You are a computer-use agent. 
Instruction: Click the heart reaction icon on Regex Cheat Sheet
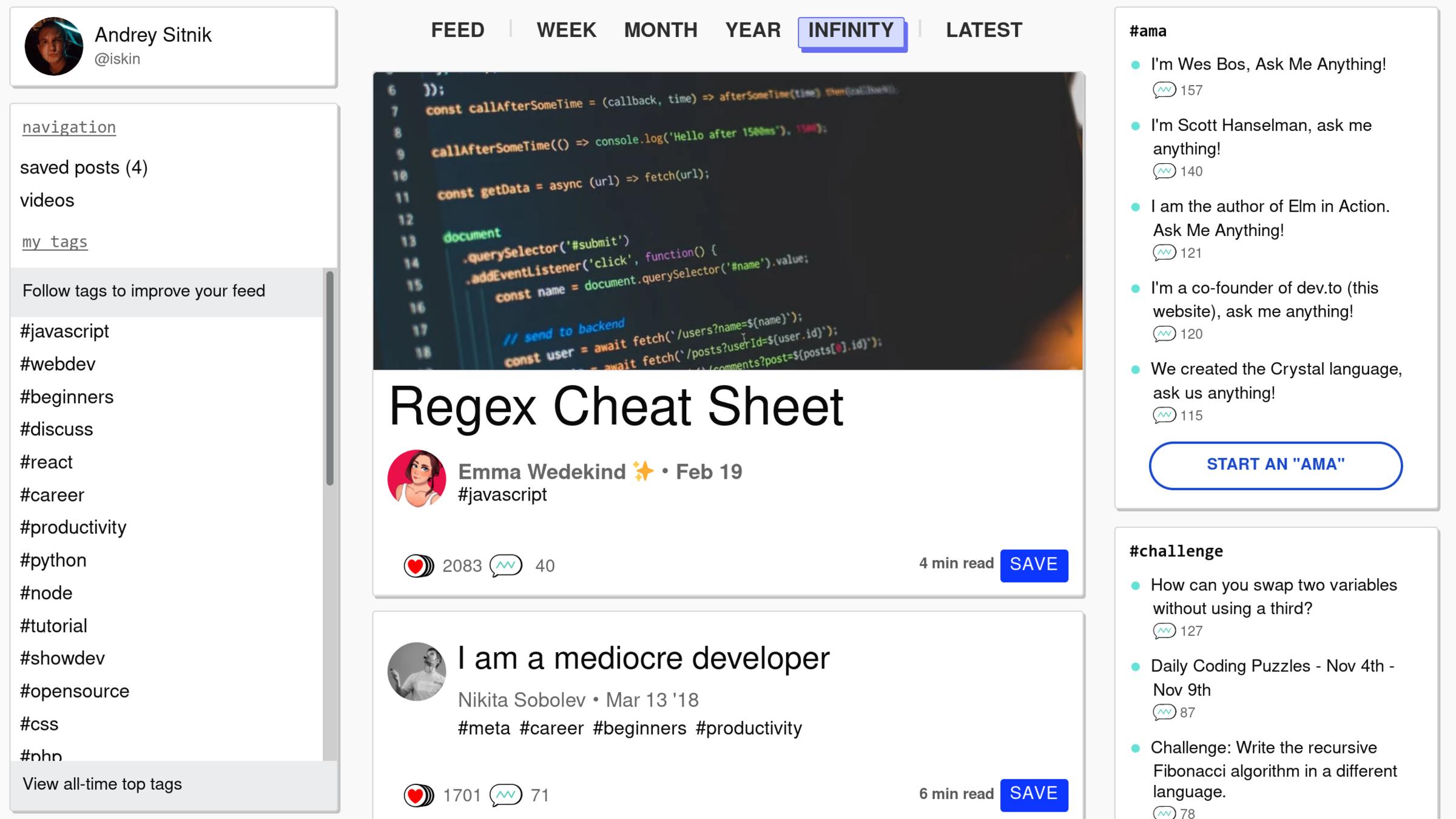point(419,566)
